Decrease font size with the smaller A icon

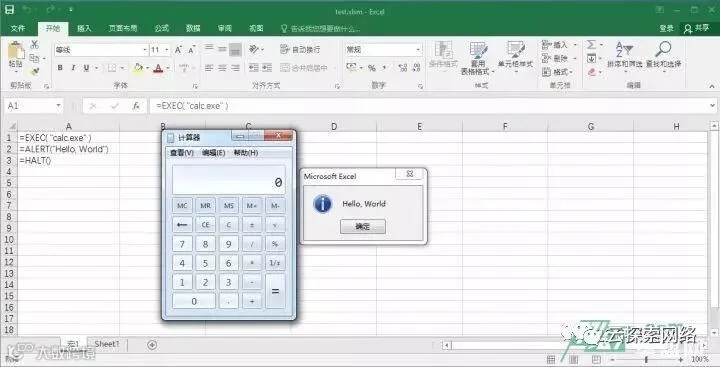tap(192, 50)
